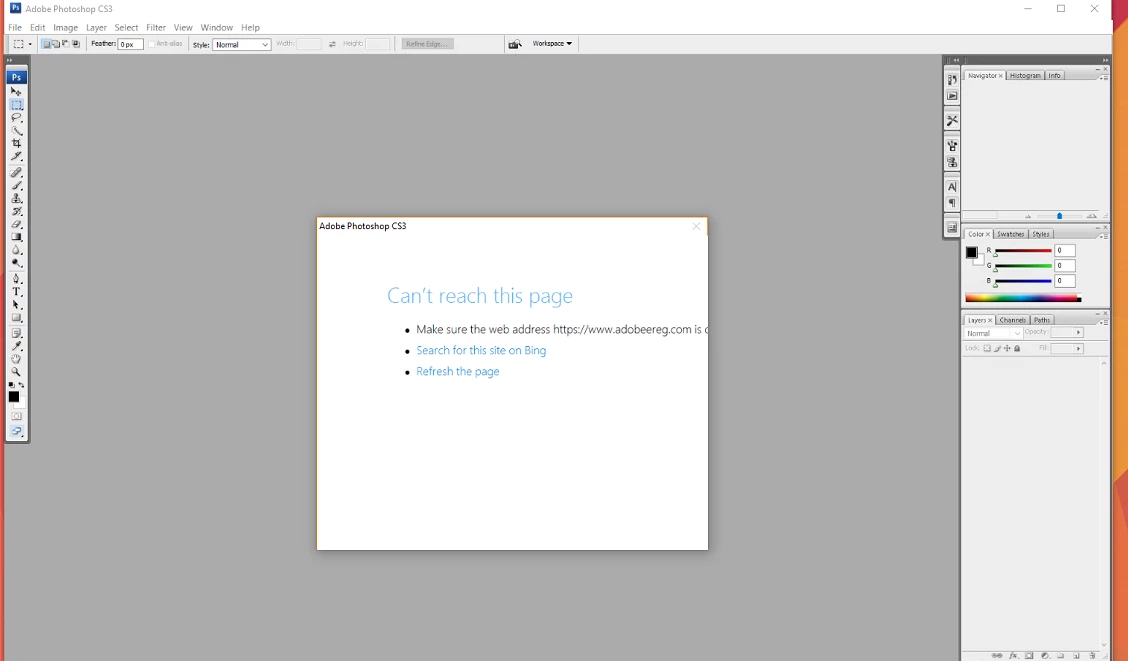Open the Workspace dropdown menu

pos(552,44)
